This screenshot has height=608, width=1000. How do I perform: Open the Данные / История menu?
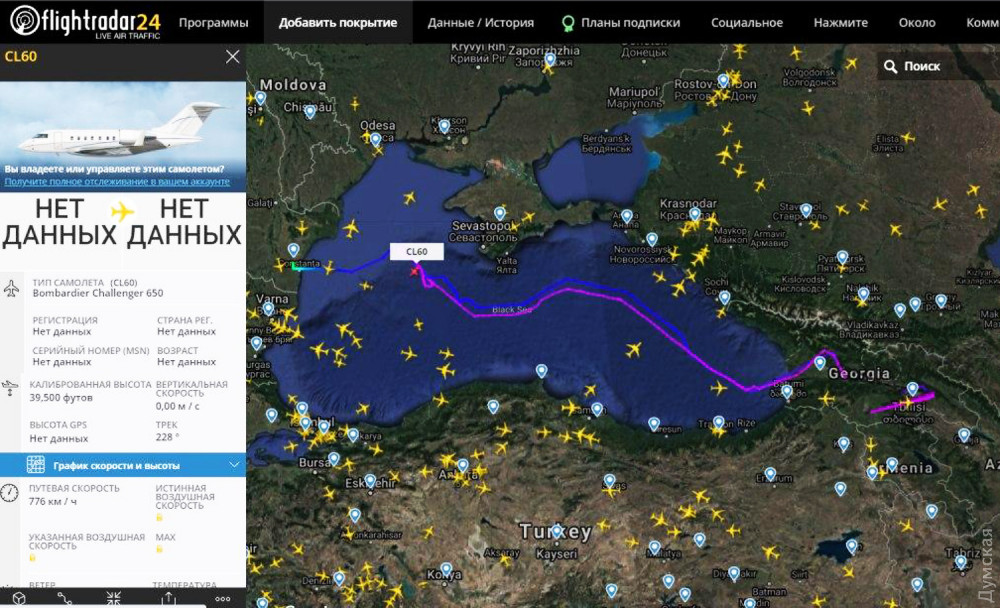(480, 22)
